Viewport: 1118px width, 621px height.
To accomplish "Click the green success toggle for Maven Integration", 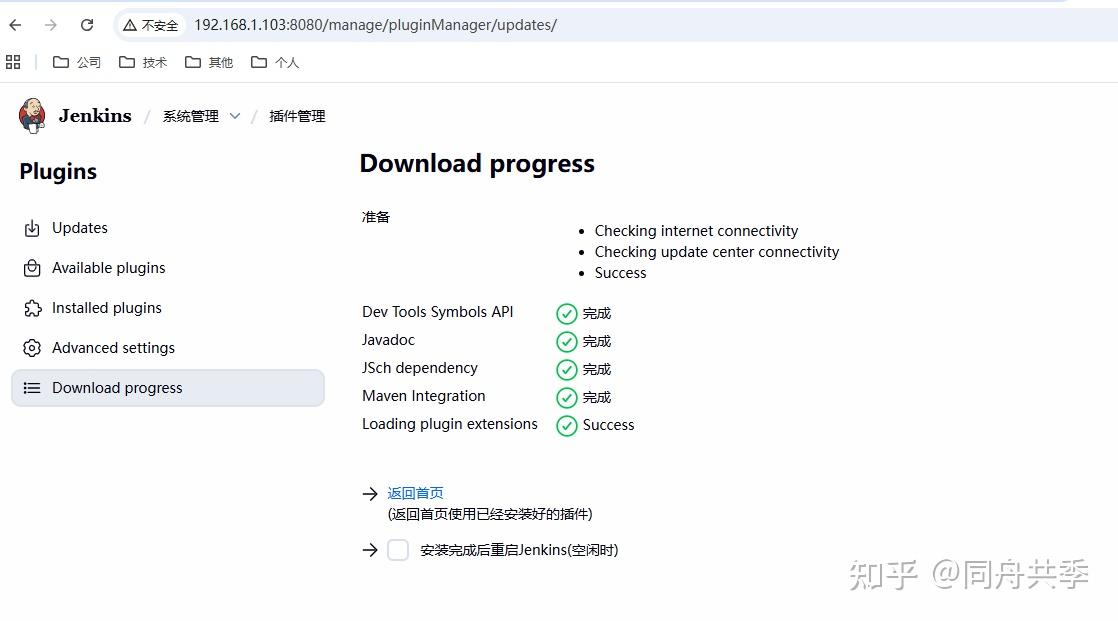I will [x=566, y=397].
